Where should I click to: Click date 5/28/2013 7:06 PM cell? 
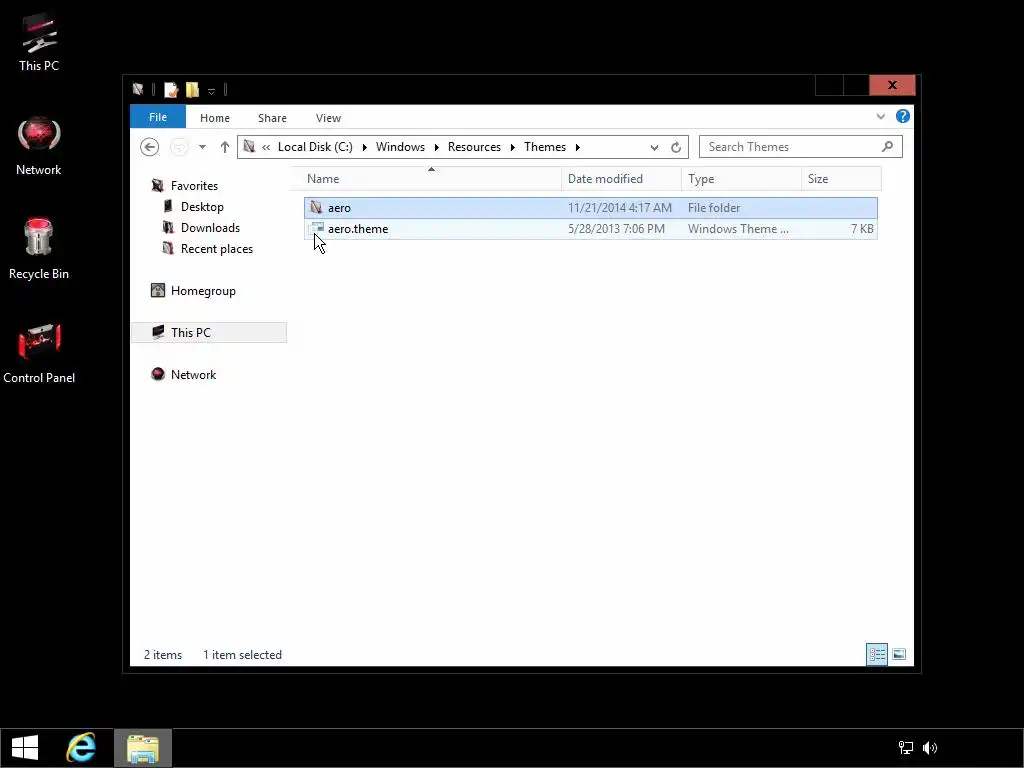point(616,229)
